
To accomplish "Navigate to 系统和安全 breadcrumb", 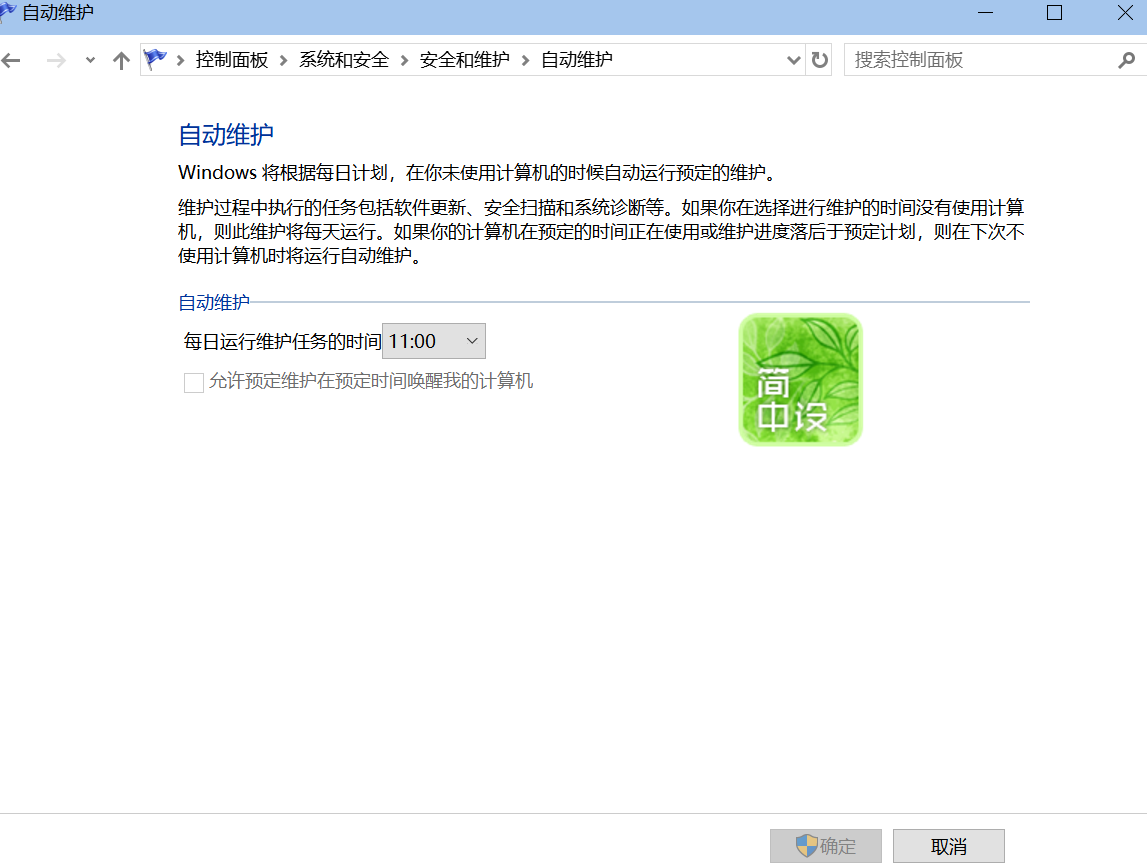I will [x=344, y=59].
